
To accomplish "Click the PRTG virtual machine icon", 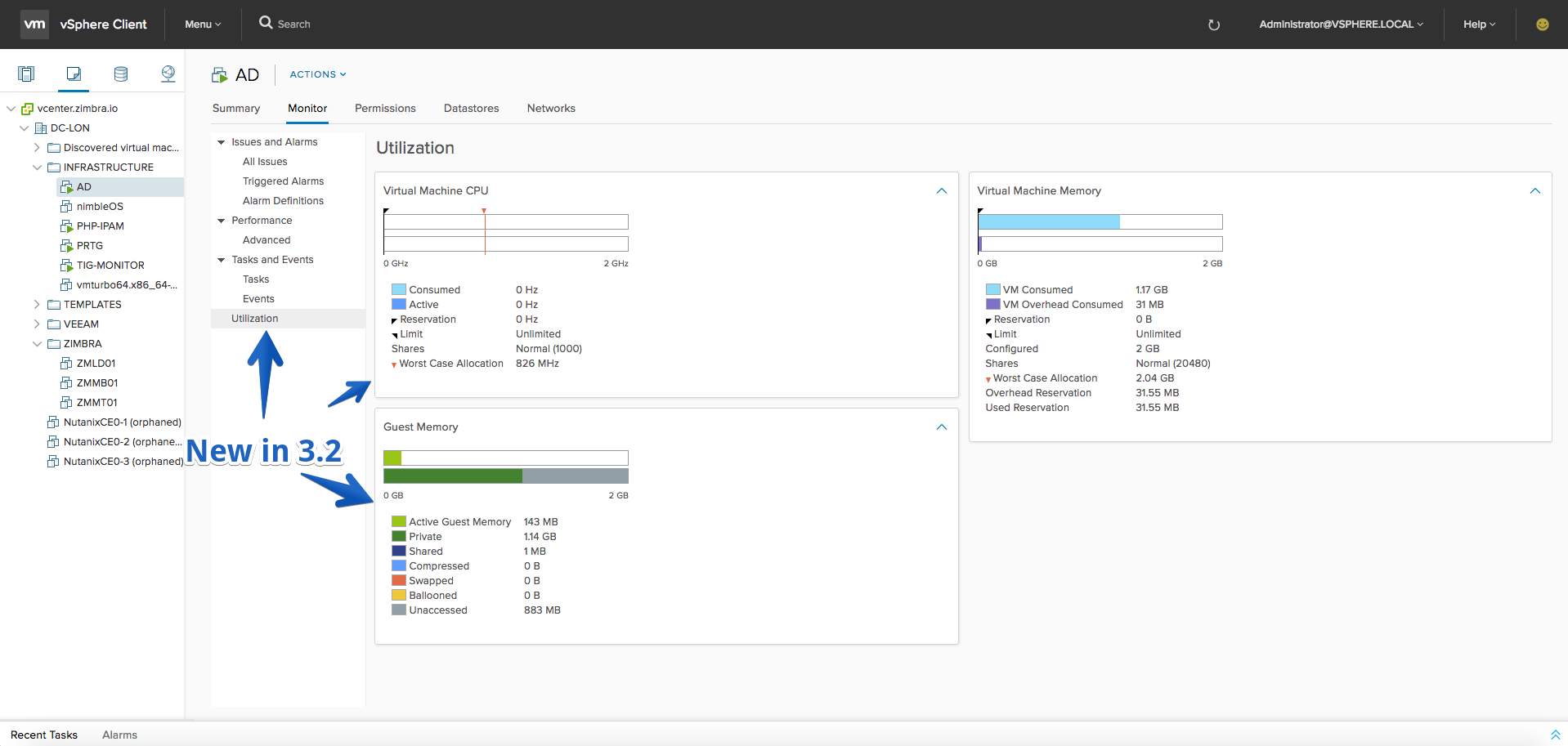I will [x=66, y=246].
